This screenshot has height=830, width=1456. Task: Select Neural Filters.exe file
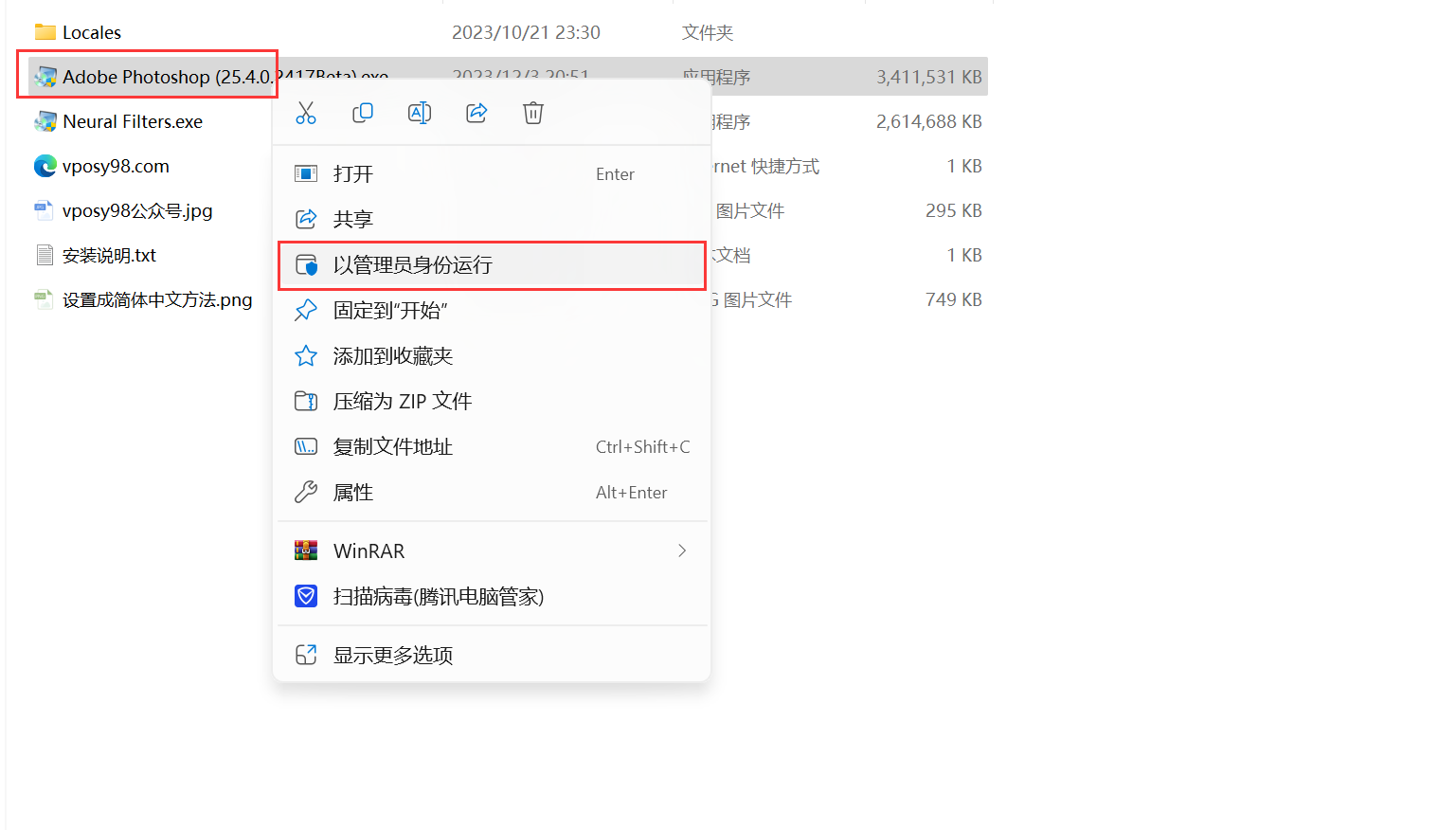click(132, 121)
